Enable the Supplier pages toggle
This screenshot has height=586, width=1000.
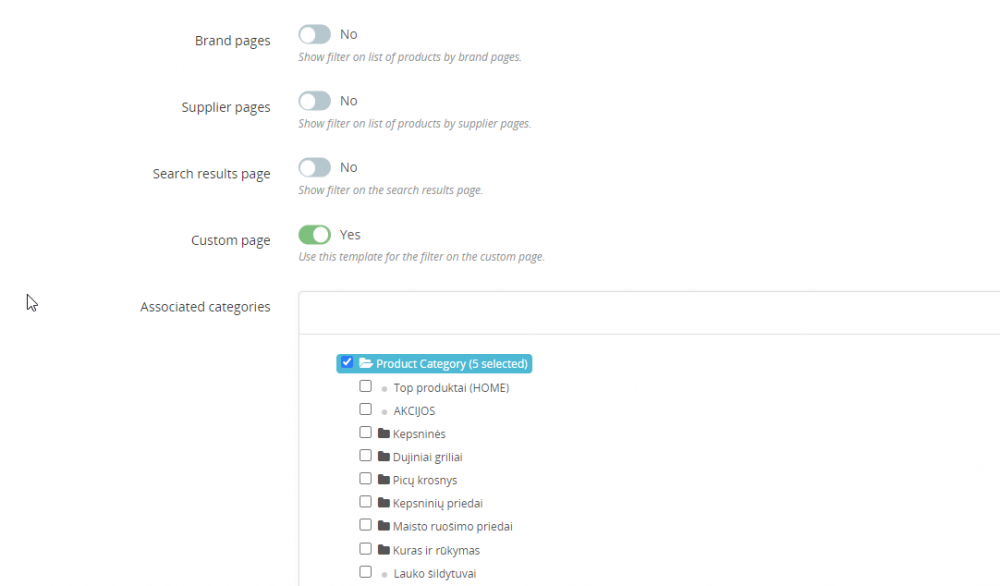[314, 100]
